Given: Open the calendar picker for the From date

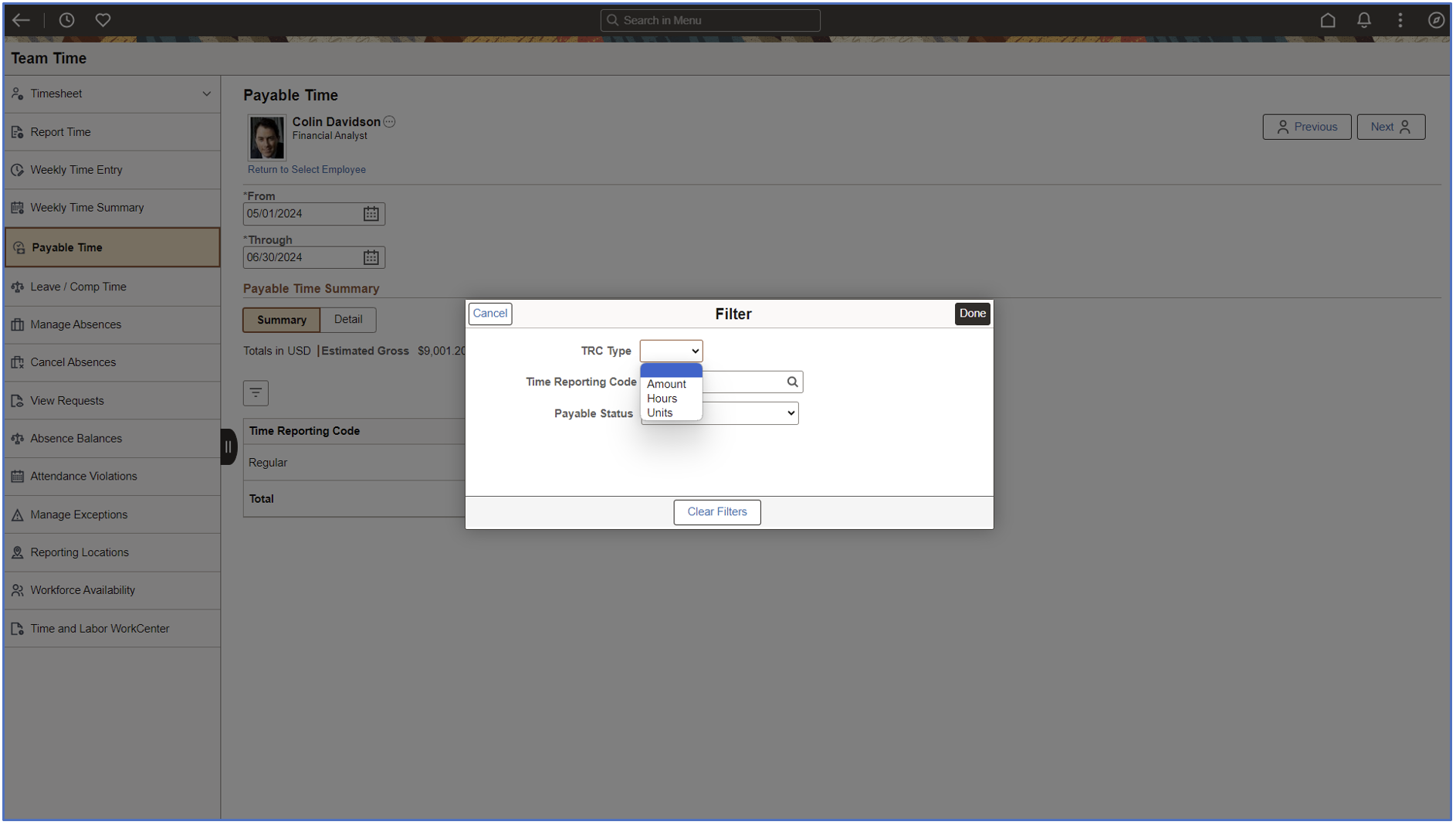Looking at the screenshot, I should pos(371,214).
